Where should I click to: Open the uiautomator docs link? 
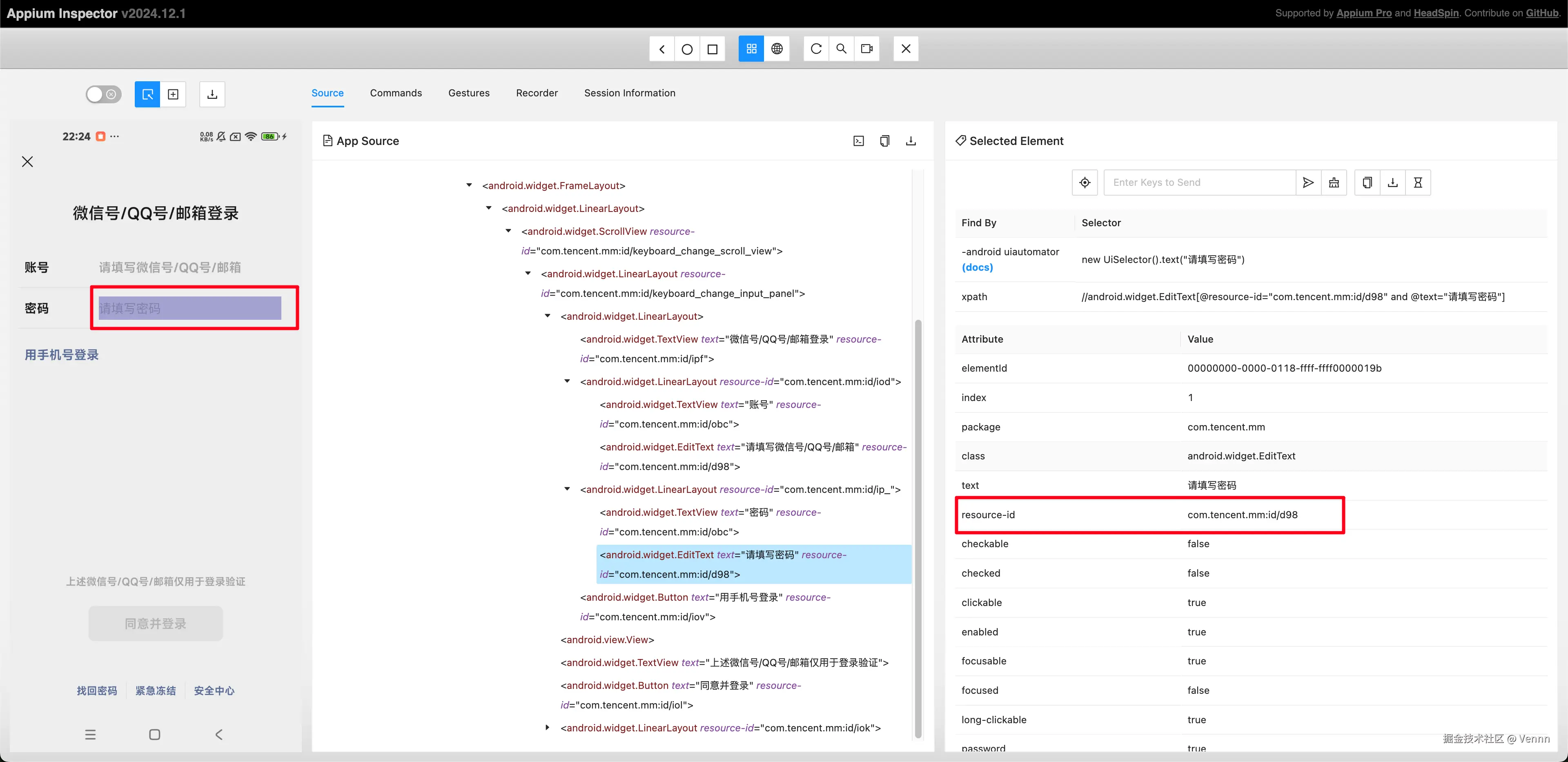coord(977,268)
